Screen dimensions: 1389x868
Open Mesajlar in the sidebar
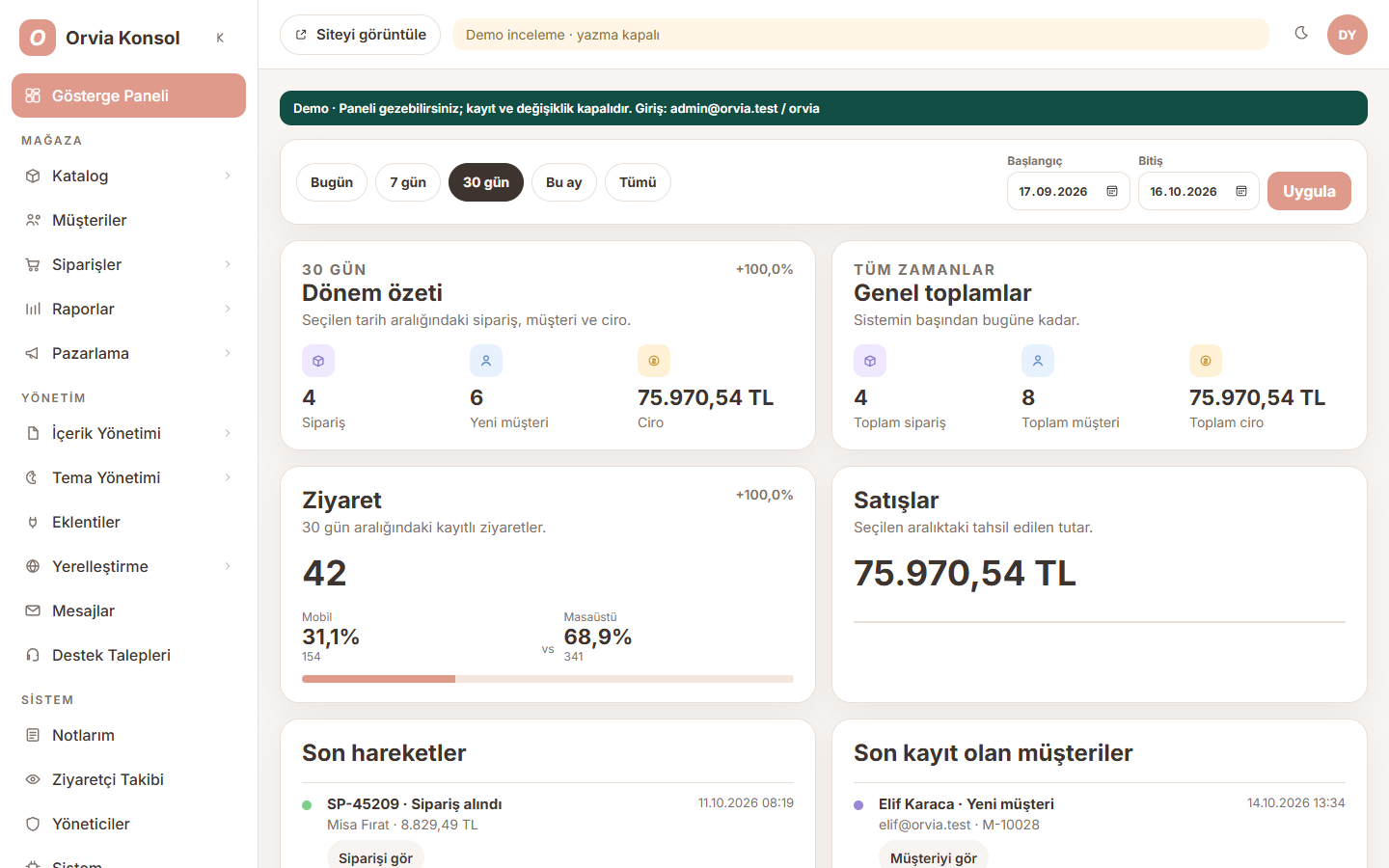[128, 610]
